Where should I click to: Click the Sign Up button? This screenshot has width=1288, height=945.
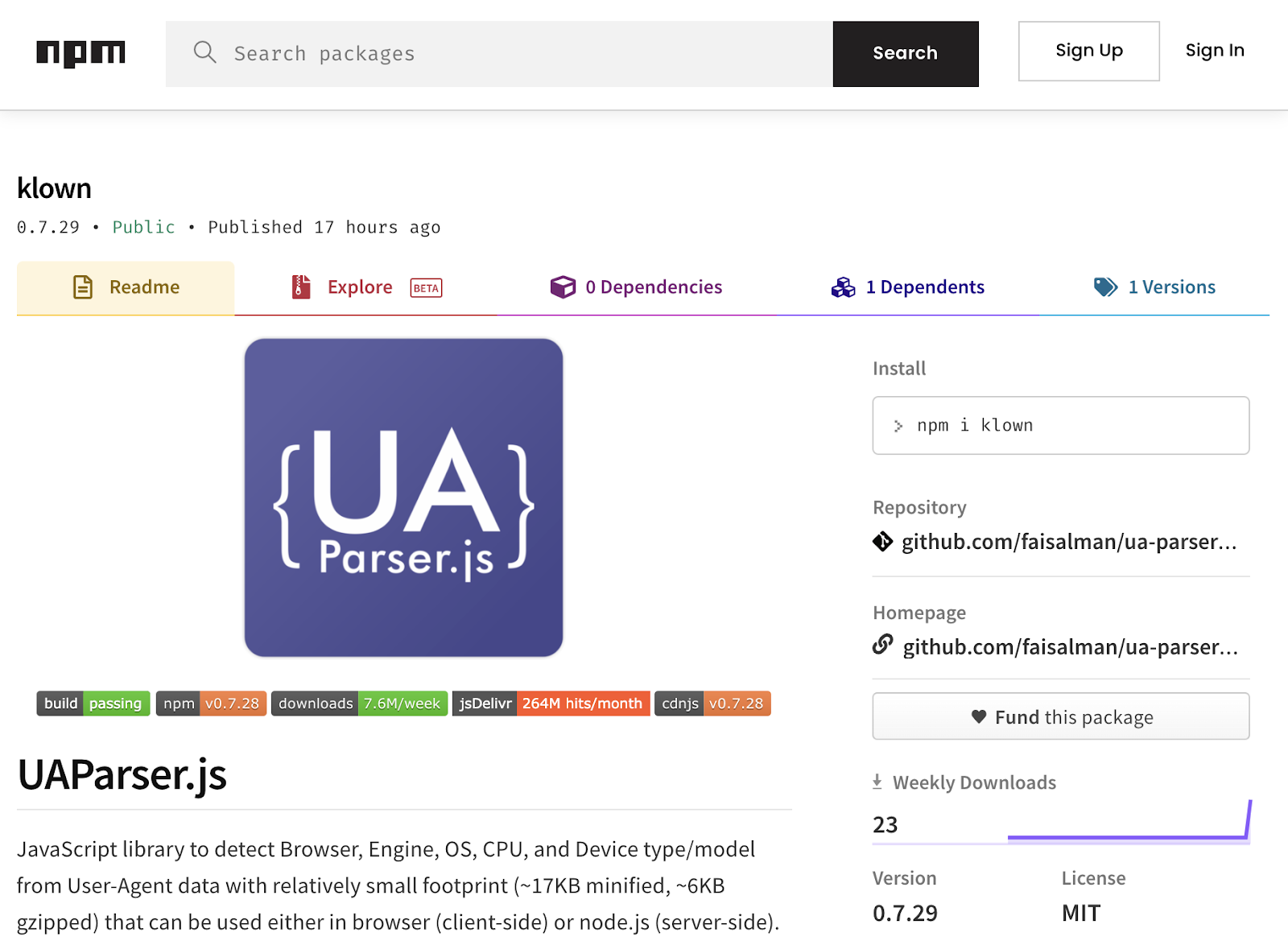(1088, 51)
